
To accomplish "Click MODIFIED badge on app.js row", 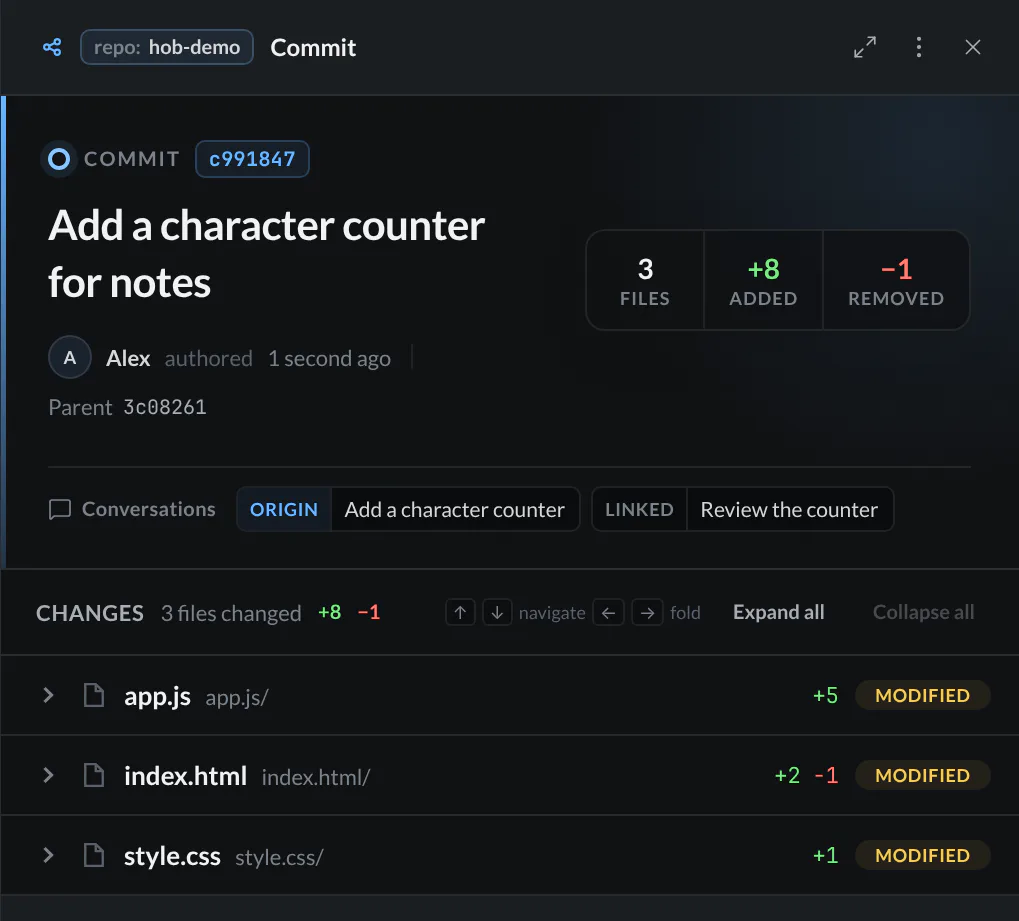I will click(x=922, y=695).
